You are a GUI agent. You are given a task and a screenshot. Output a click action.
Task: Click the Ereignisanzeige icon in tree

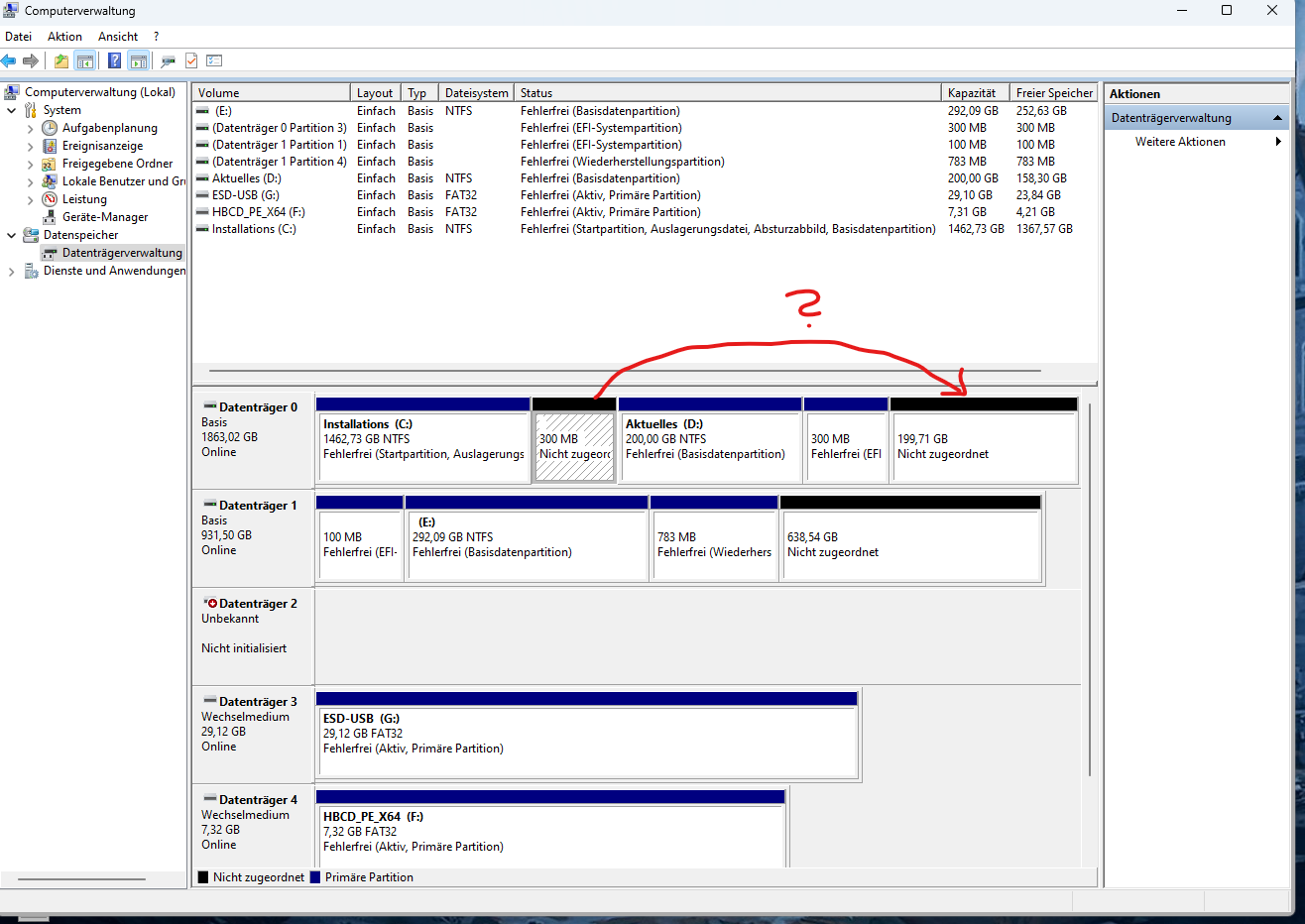point(50,146)
